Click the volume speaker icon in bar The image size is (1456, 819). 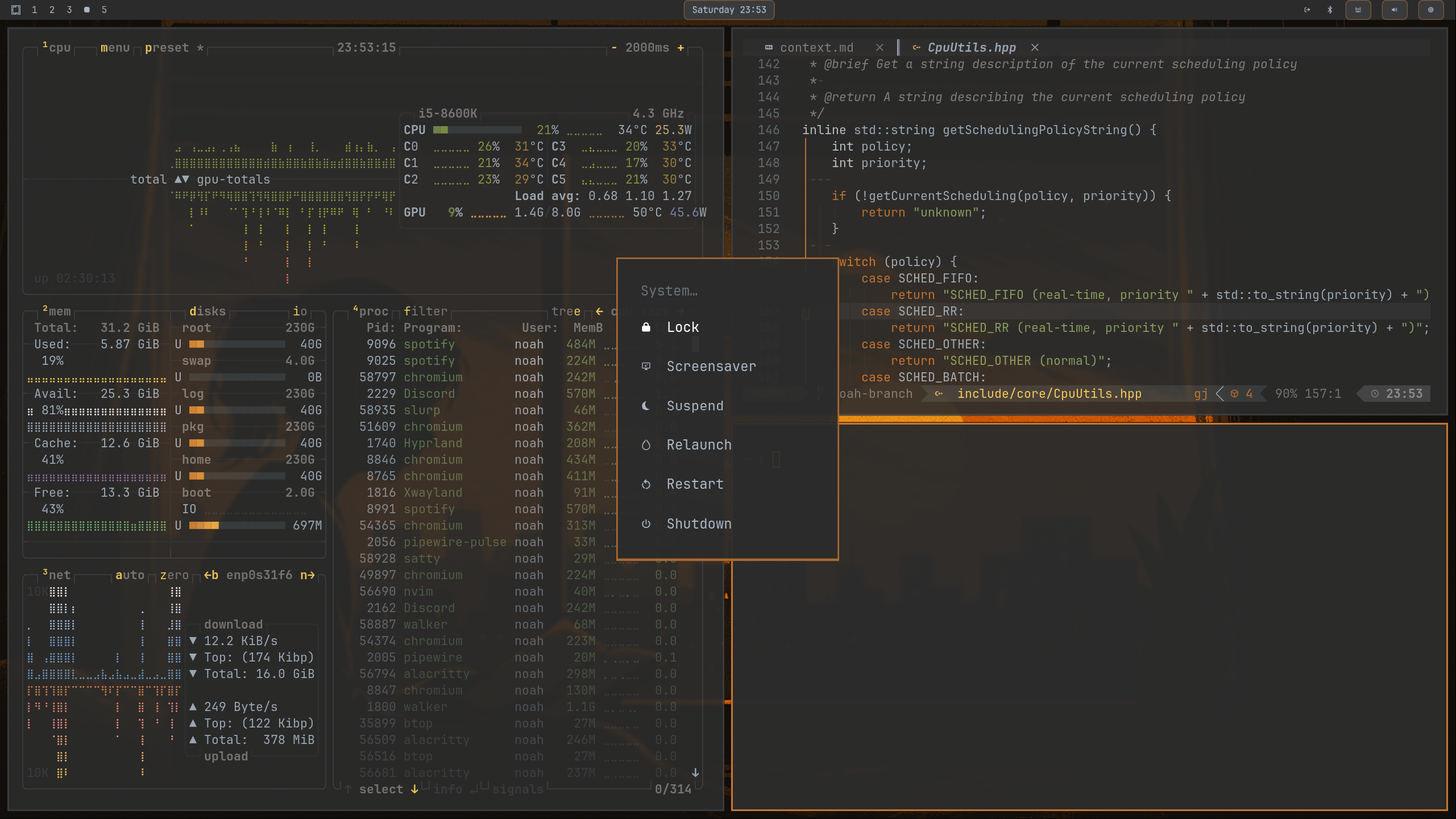pyautogui.click(x=1394, y=10)
